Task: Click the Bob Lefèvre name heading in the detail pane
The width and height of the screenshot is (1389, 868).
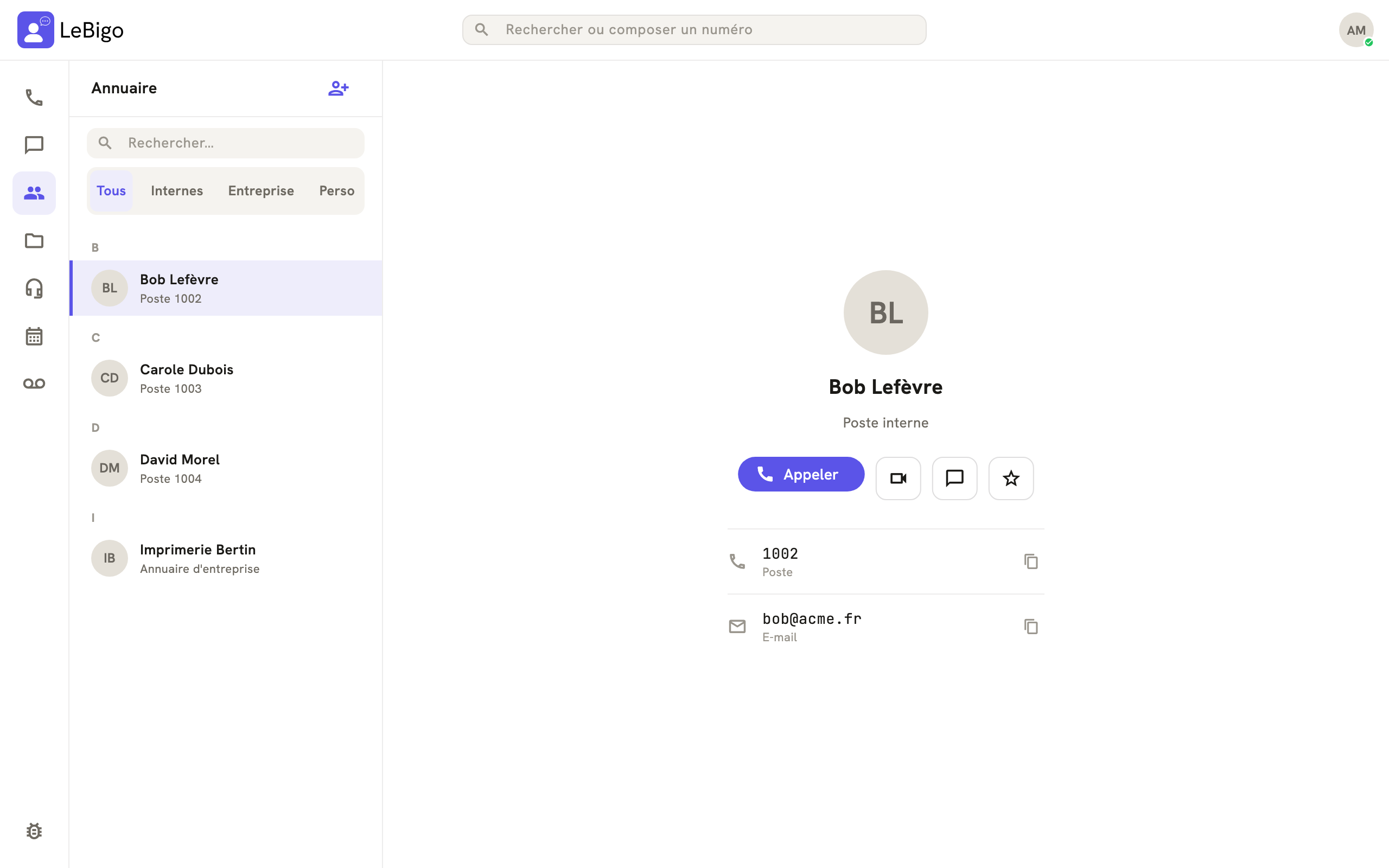Action: pyautogui.click(x=885, y=387)
